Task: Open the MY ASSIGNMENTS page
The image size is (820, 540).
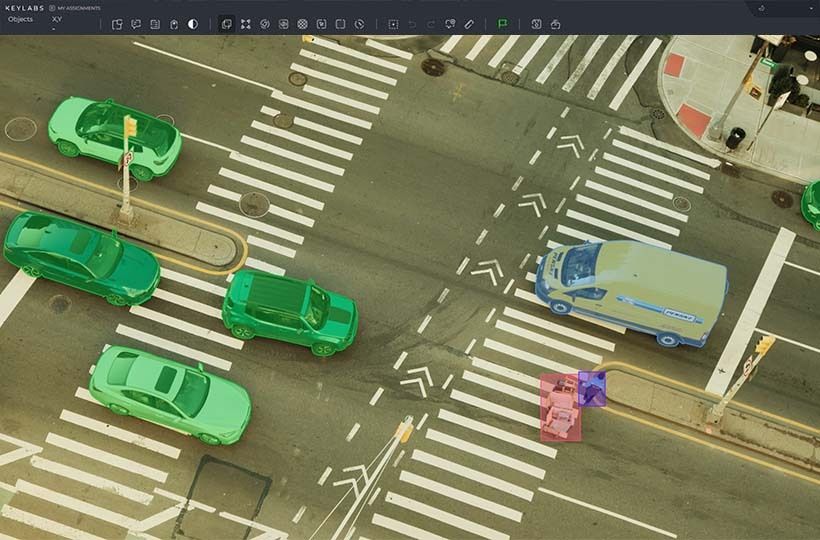Action: pos(75,8)
